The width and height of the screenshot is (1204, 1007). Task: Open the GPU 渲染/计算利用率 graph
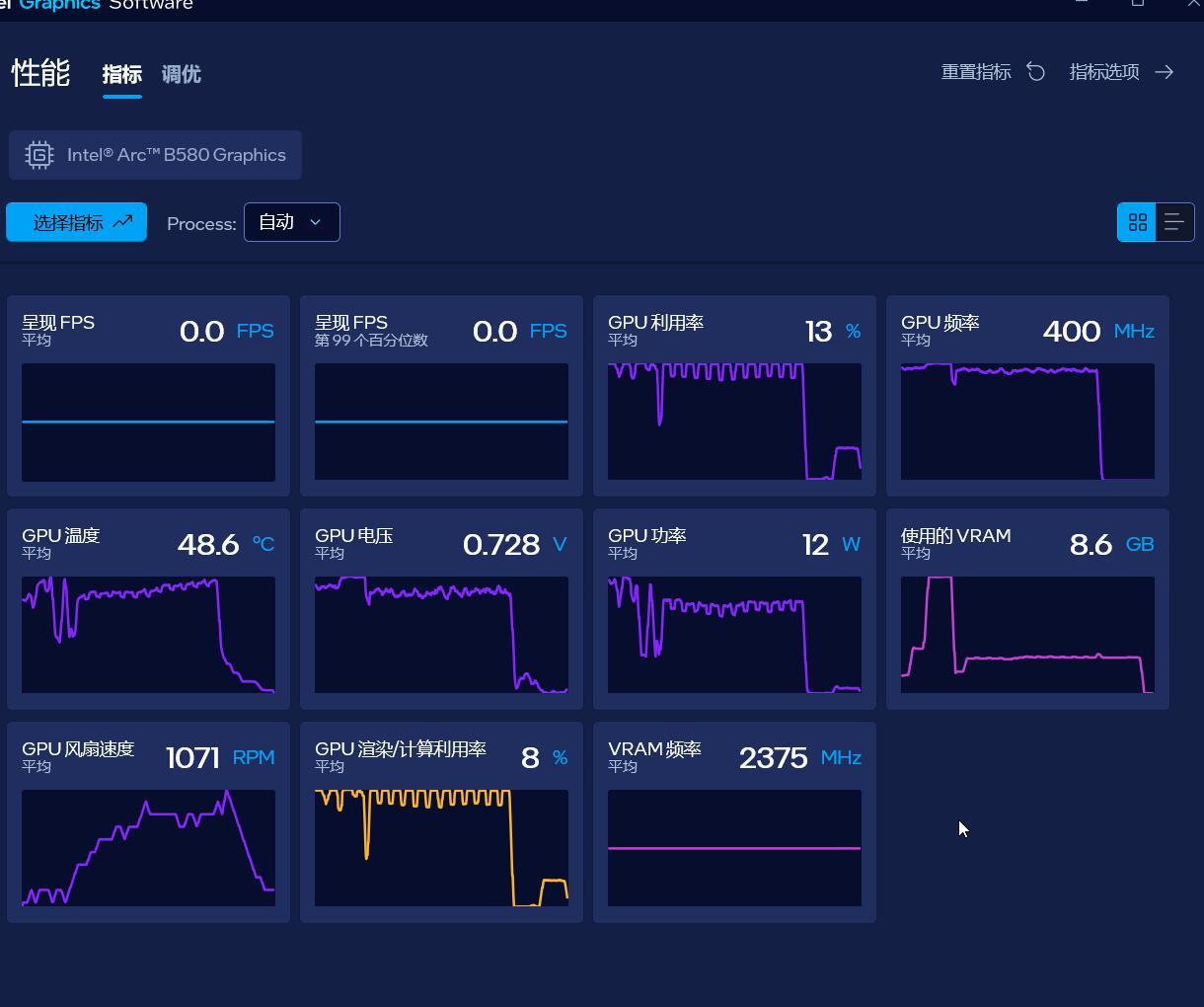coord(441,848)
